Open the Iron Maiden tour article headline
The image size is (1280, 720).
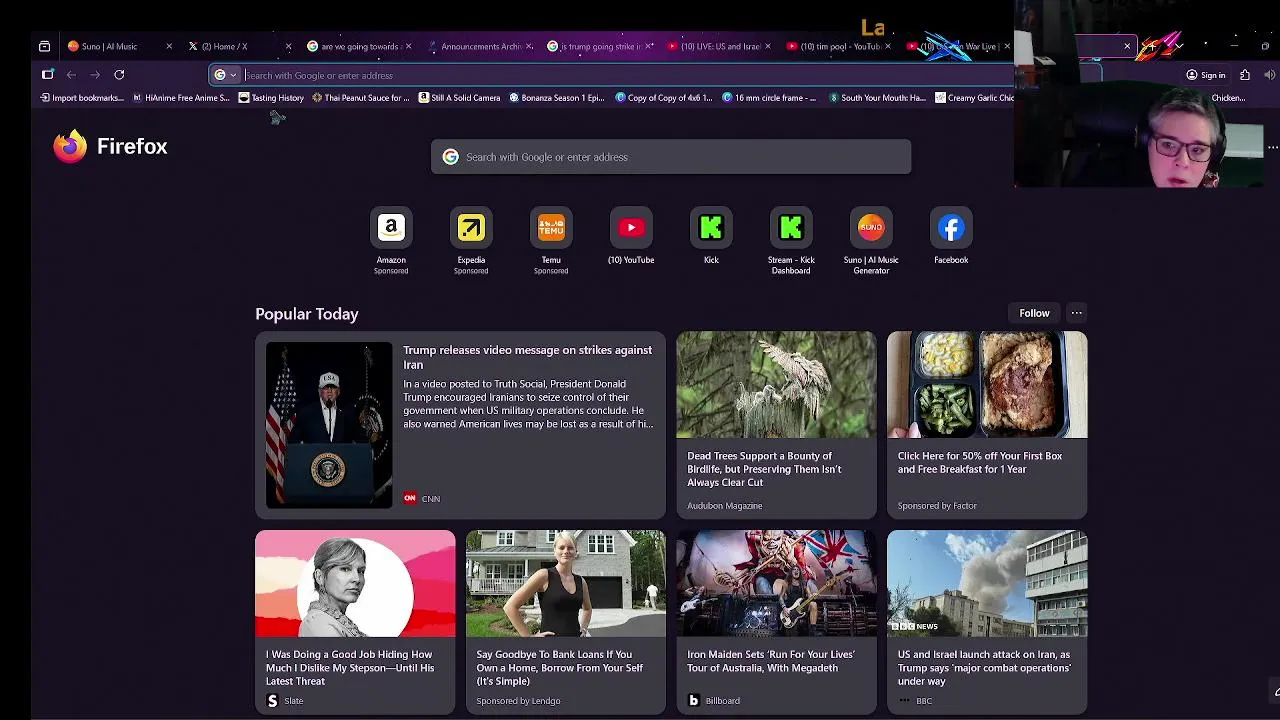[771, 661]
